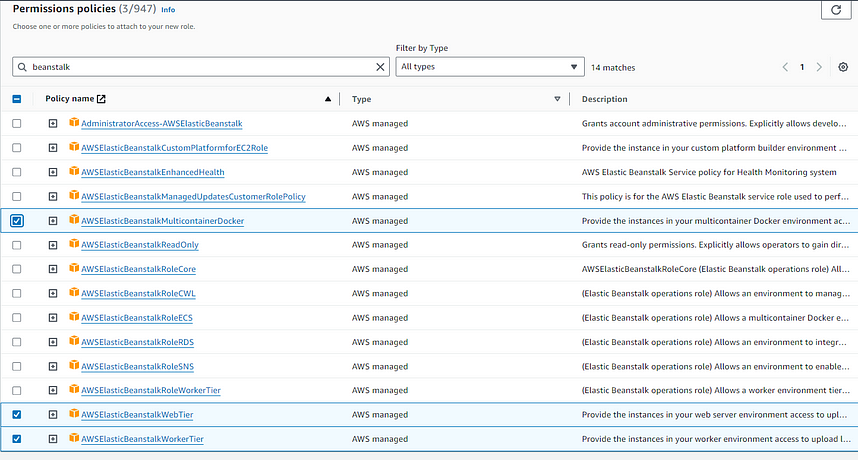858x460 pixels.
Task: Expand AWSElasticBeanstalkManagedUpdatesCustomerRolePolicy details
Action: (53, 196)
